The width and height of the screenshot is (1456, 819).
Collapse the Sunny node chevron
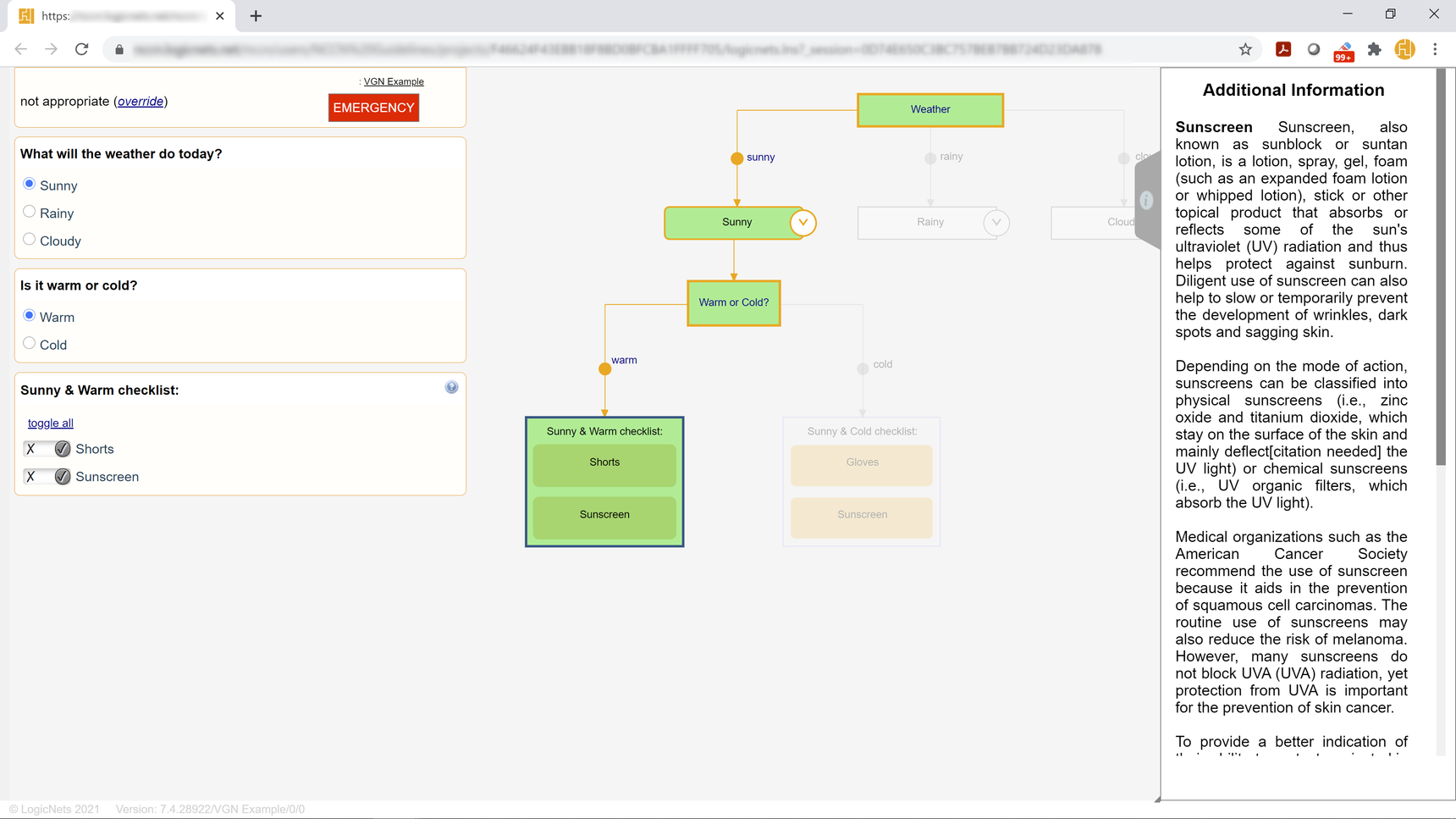(x=803, y=223)
